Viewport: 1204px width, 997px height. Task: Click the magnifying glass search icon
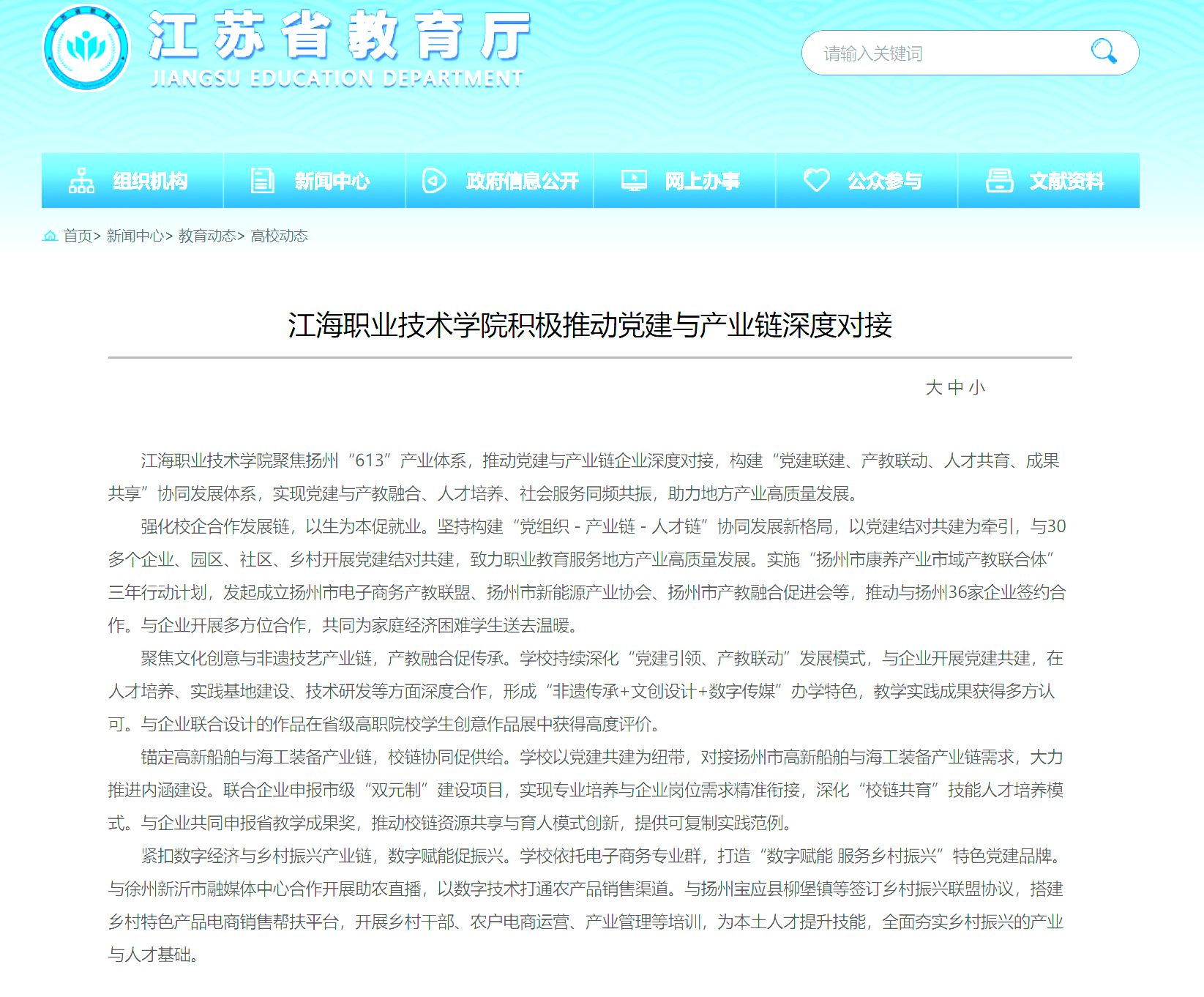(x=1103, y=52)
